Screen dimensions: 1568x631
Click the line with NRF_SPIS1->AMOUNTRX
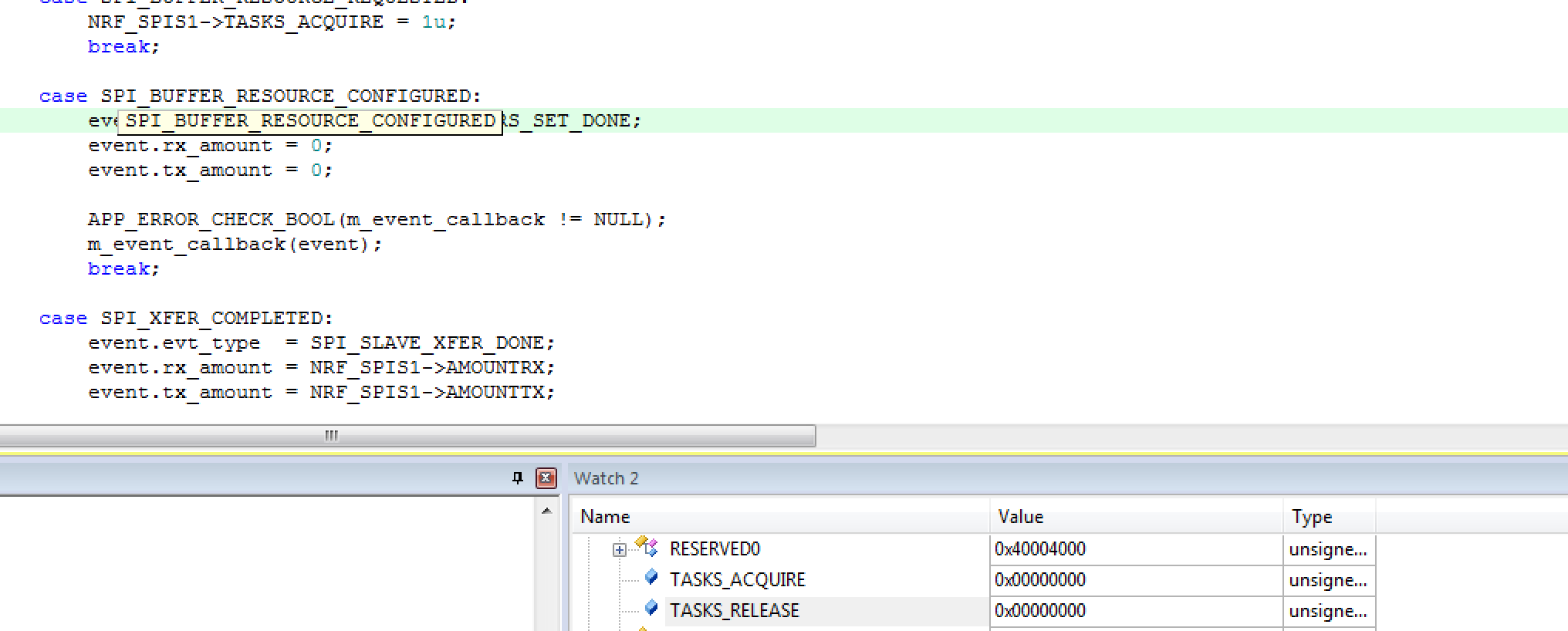pos(321,368)
